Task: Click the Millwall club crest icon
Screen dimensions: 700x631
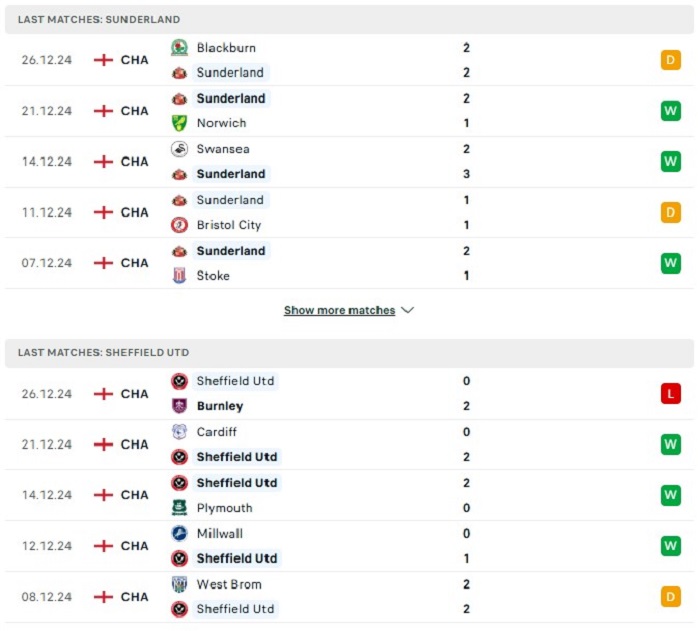Action: [x=179, y=534]
